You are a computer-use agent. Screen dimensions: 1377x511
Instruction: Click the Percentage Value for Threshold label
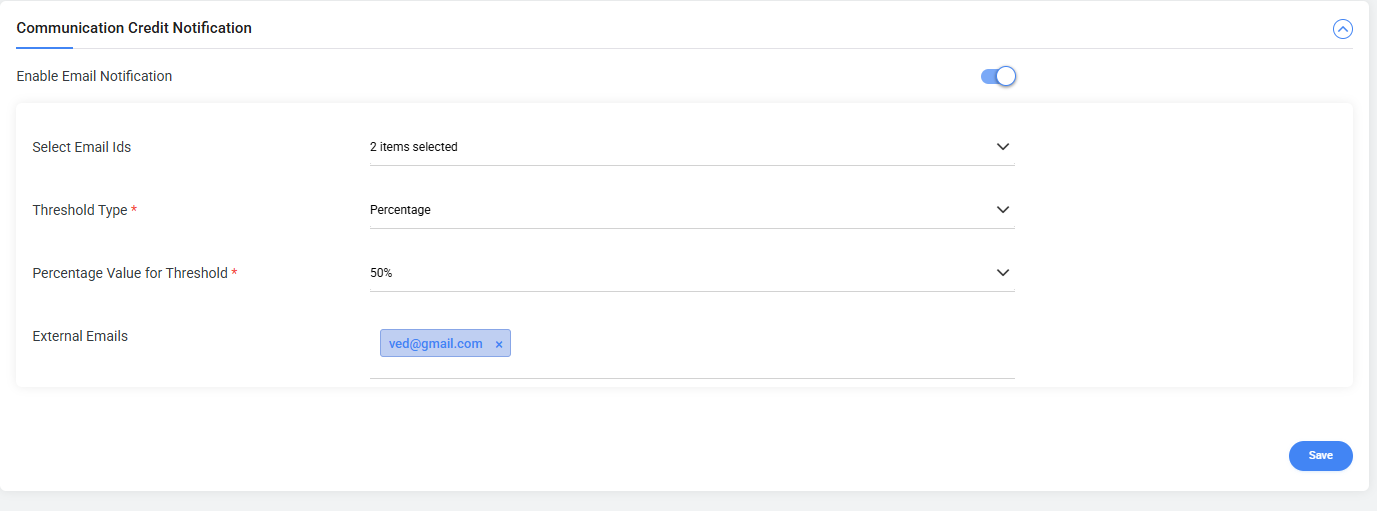tap(130, 273)
